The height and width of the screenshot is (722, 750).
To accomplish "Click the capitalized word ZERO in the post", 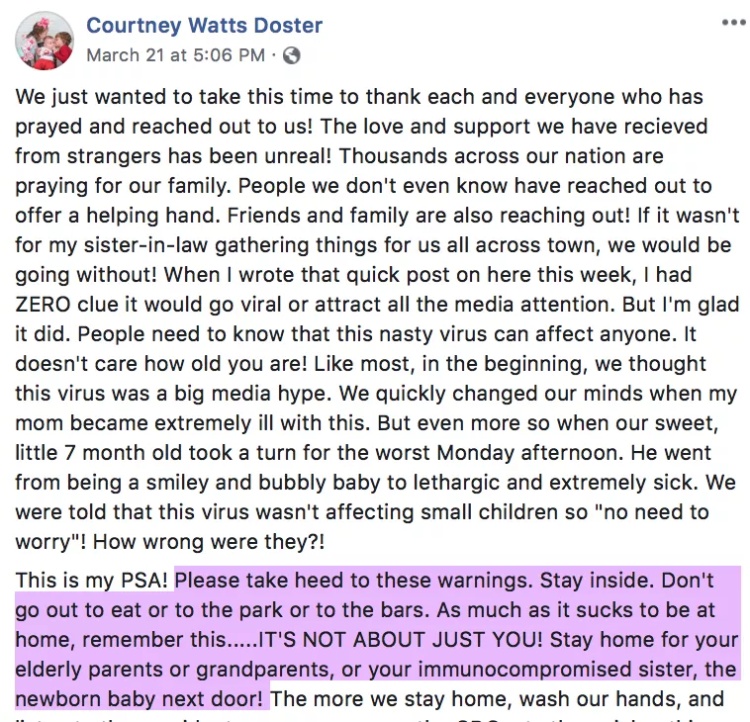I will point(43,304).
